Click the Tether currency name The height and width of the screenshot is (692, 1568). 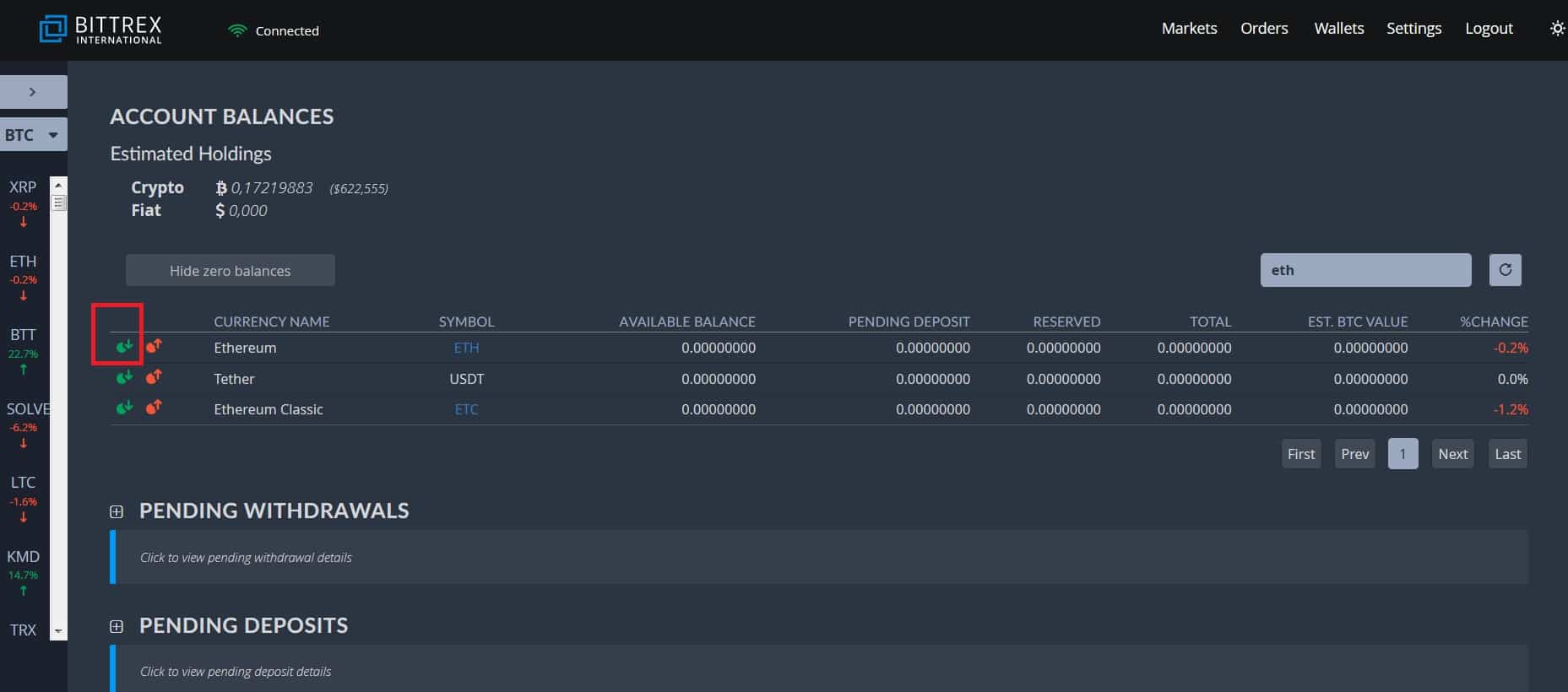[x=234, y=379]
